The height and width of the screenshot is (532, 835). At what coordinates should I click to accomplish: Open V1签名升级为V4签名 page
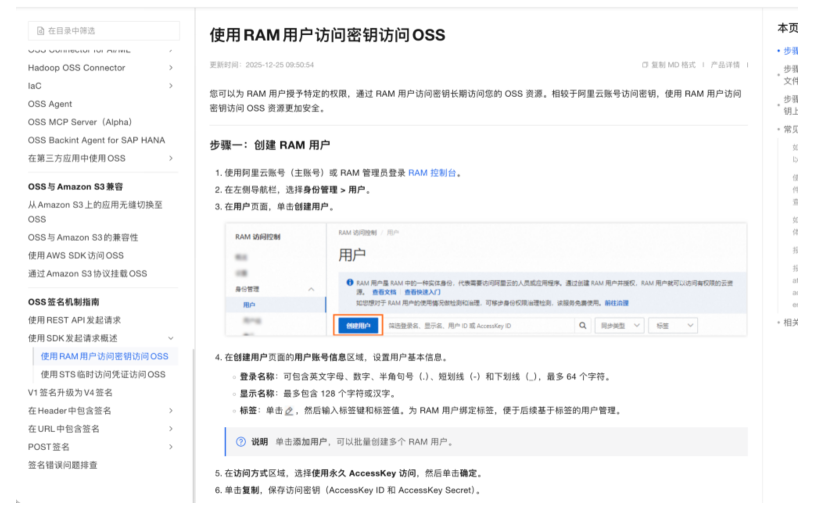click(70, 392)
